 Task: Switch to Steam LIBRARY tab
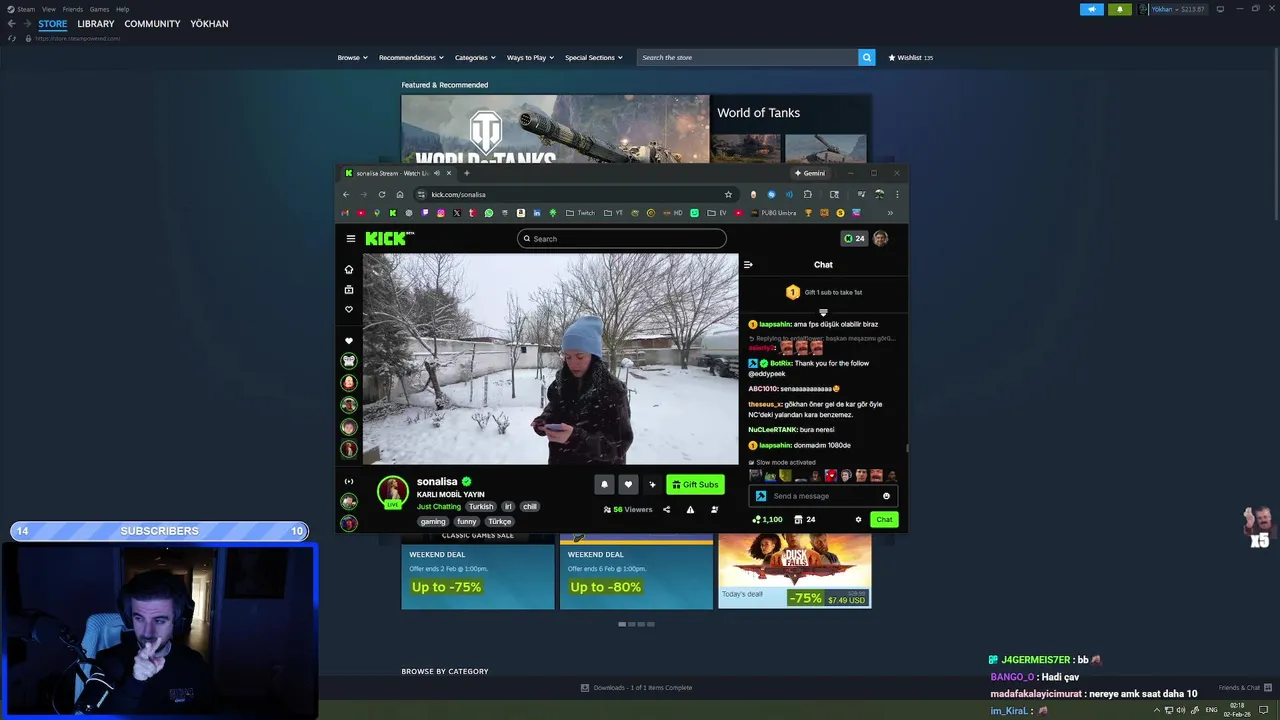96,24
